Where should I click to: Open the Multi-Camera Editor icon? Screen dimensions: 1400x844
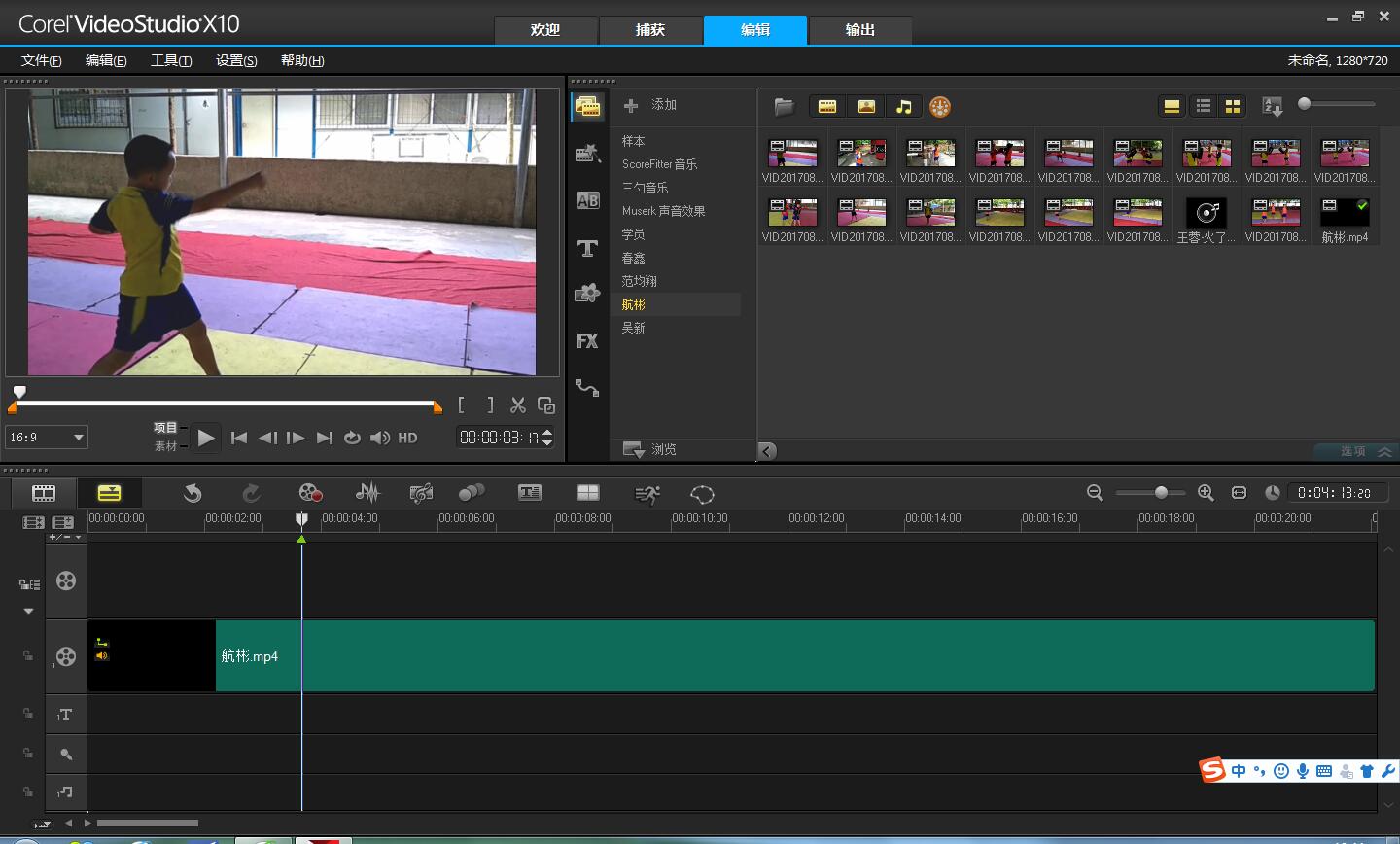[588, 493]
